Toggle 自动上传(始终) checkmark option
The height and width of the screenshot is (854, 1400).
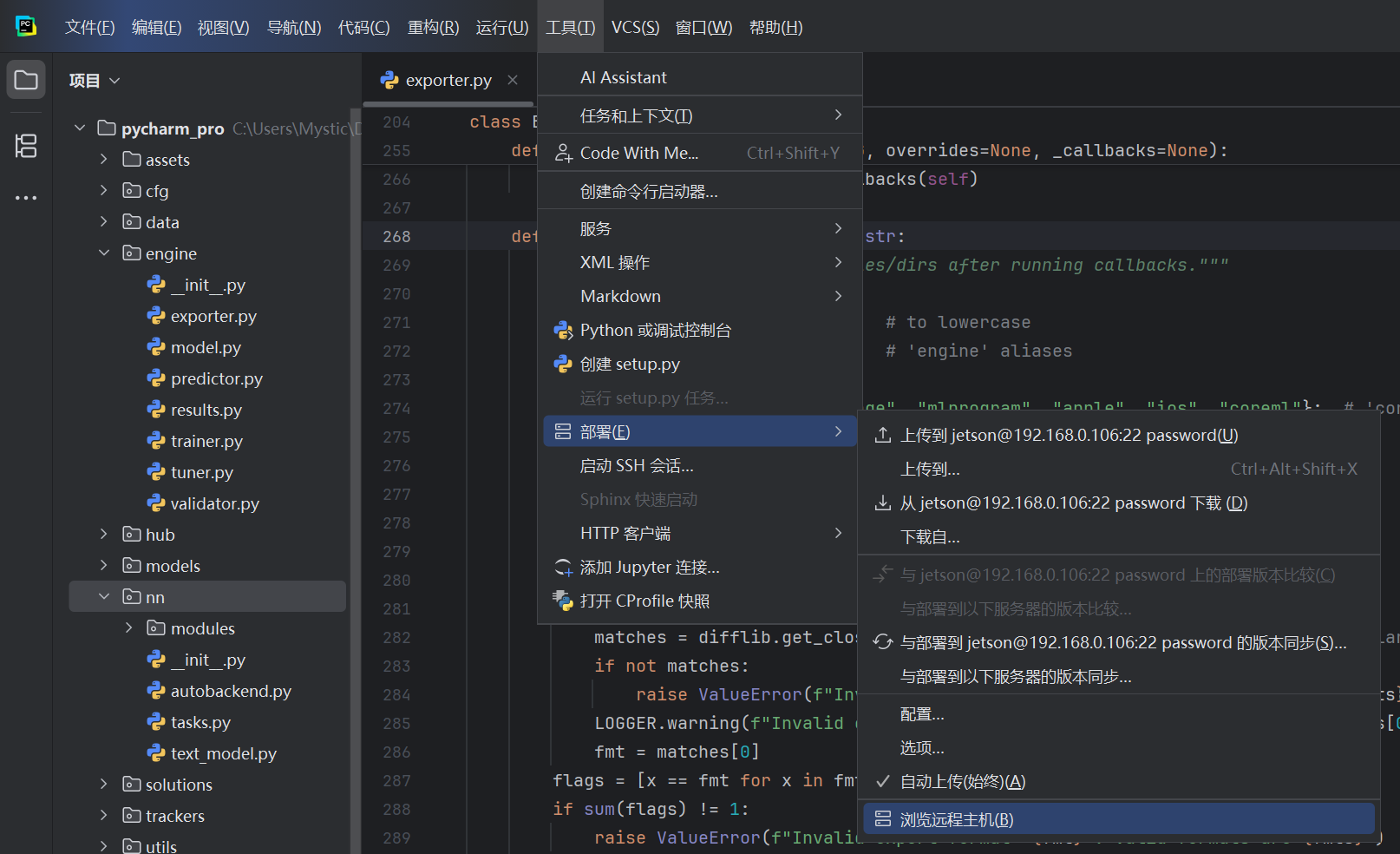(x=1119, y=782)
